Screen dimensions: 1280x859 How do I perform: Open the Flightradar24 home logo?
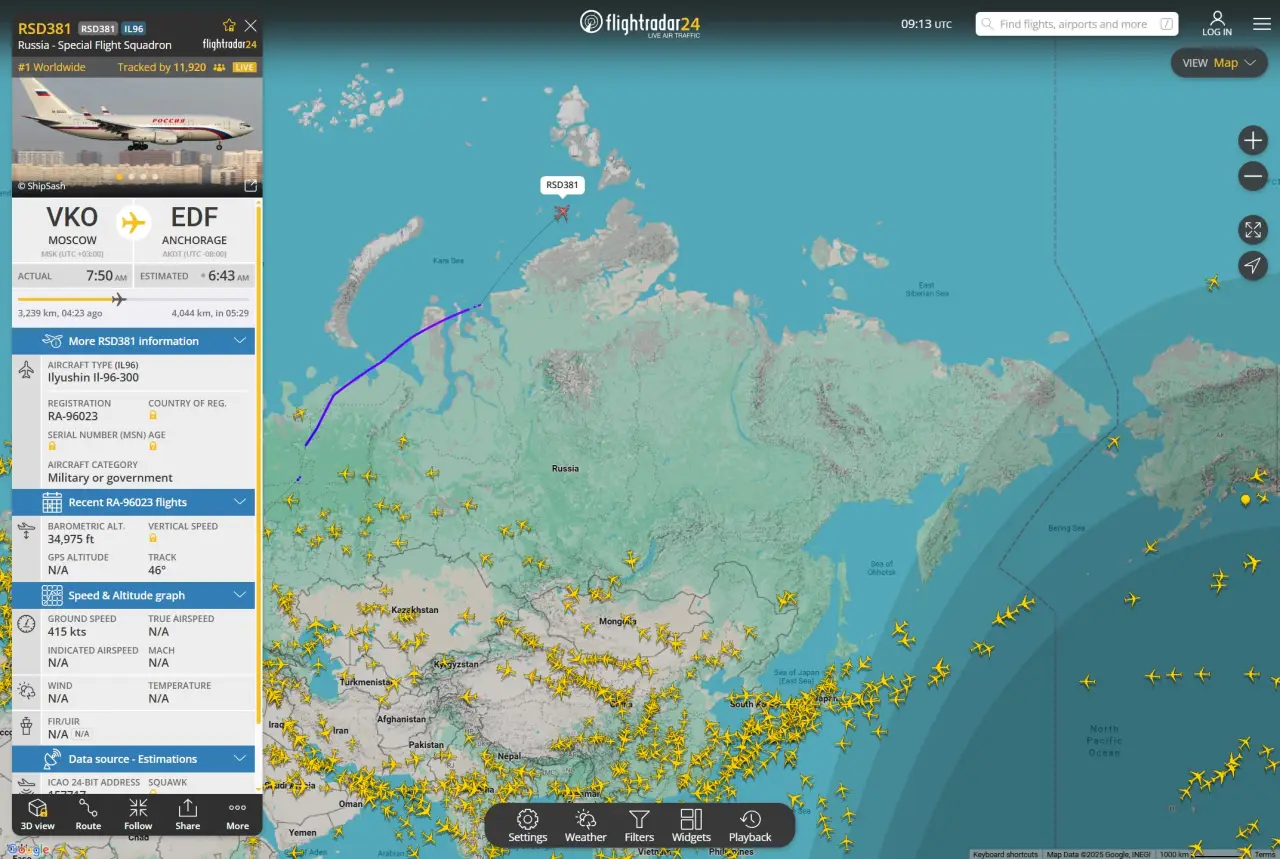640,23
